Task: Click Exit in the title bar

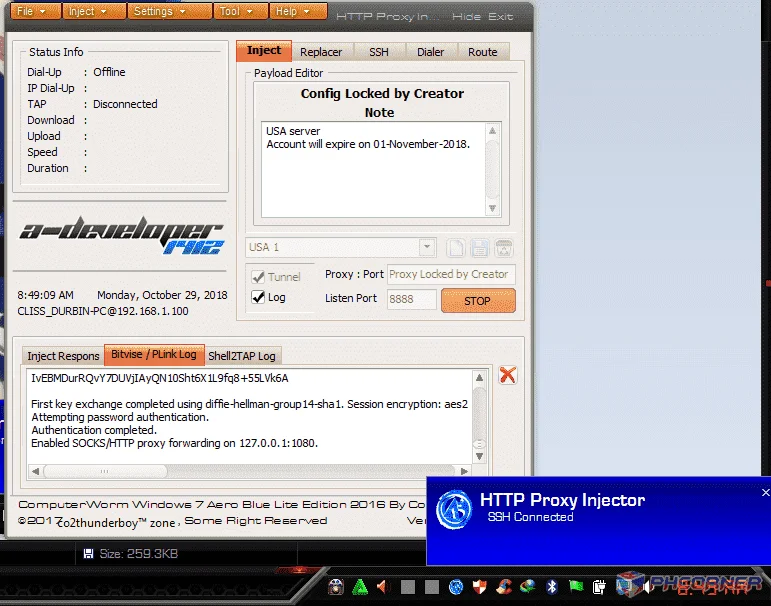Action: coord(501,17)
